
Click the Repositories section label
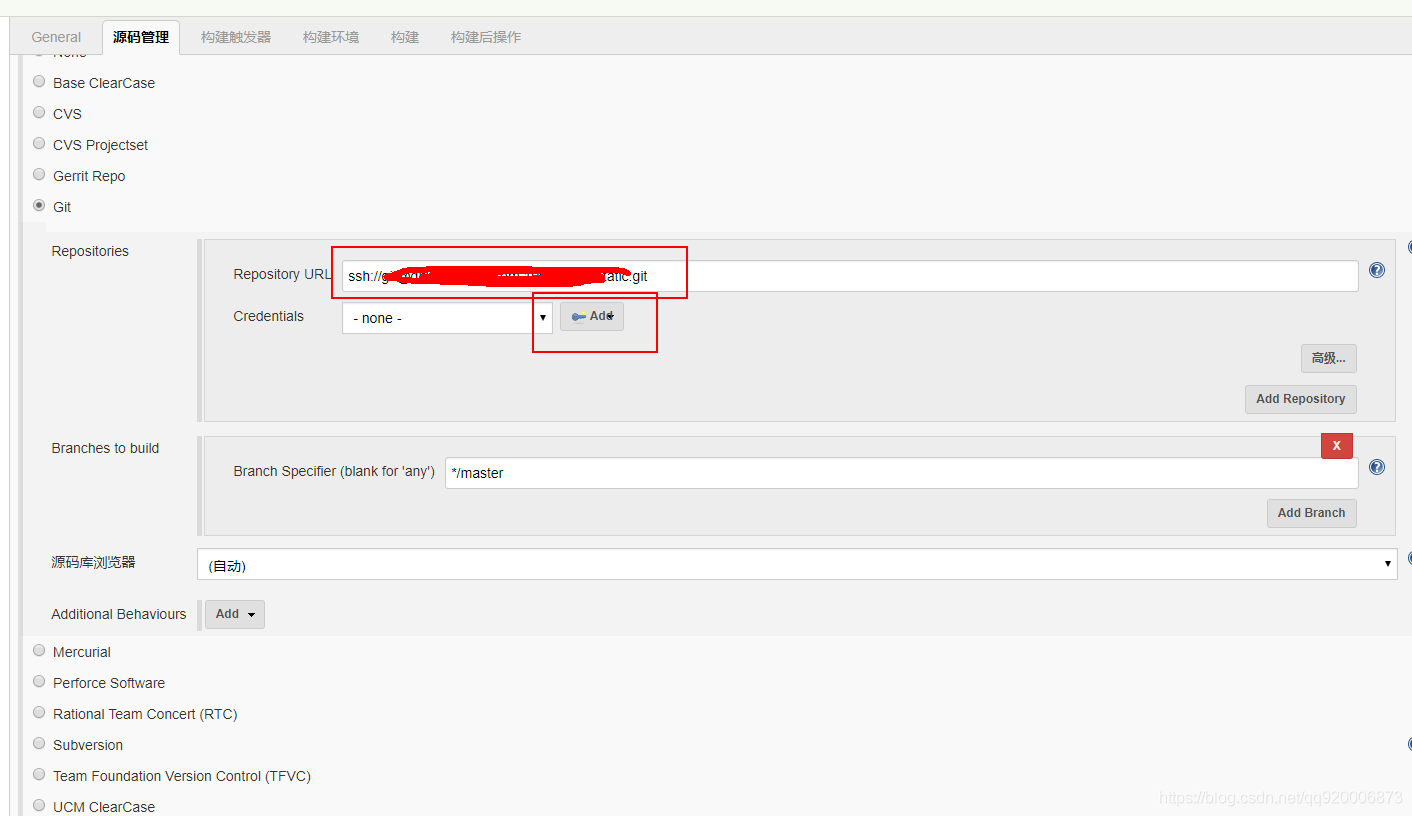[90, 251]
